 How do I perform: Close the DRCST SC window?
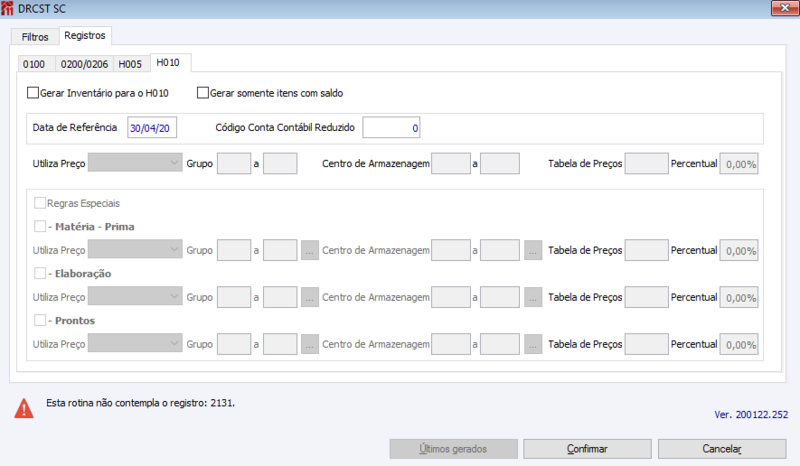click(x=777, y=8)
